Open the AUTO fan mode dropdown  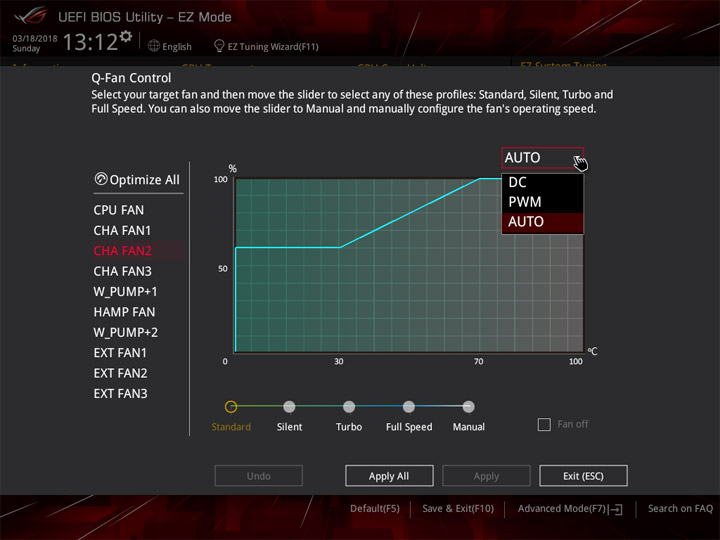(543, 158)
